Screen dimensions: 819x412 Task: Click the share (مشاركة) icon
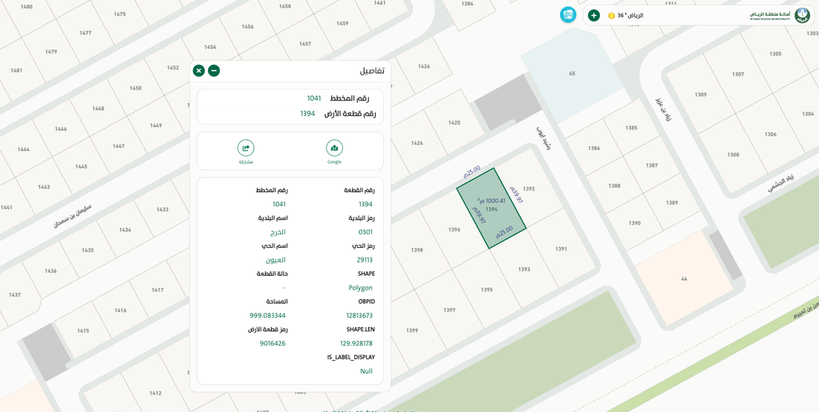click(246, 148)
